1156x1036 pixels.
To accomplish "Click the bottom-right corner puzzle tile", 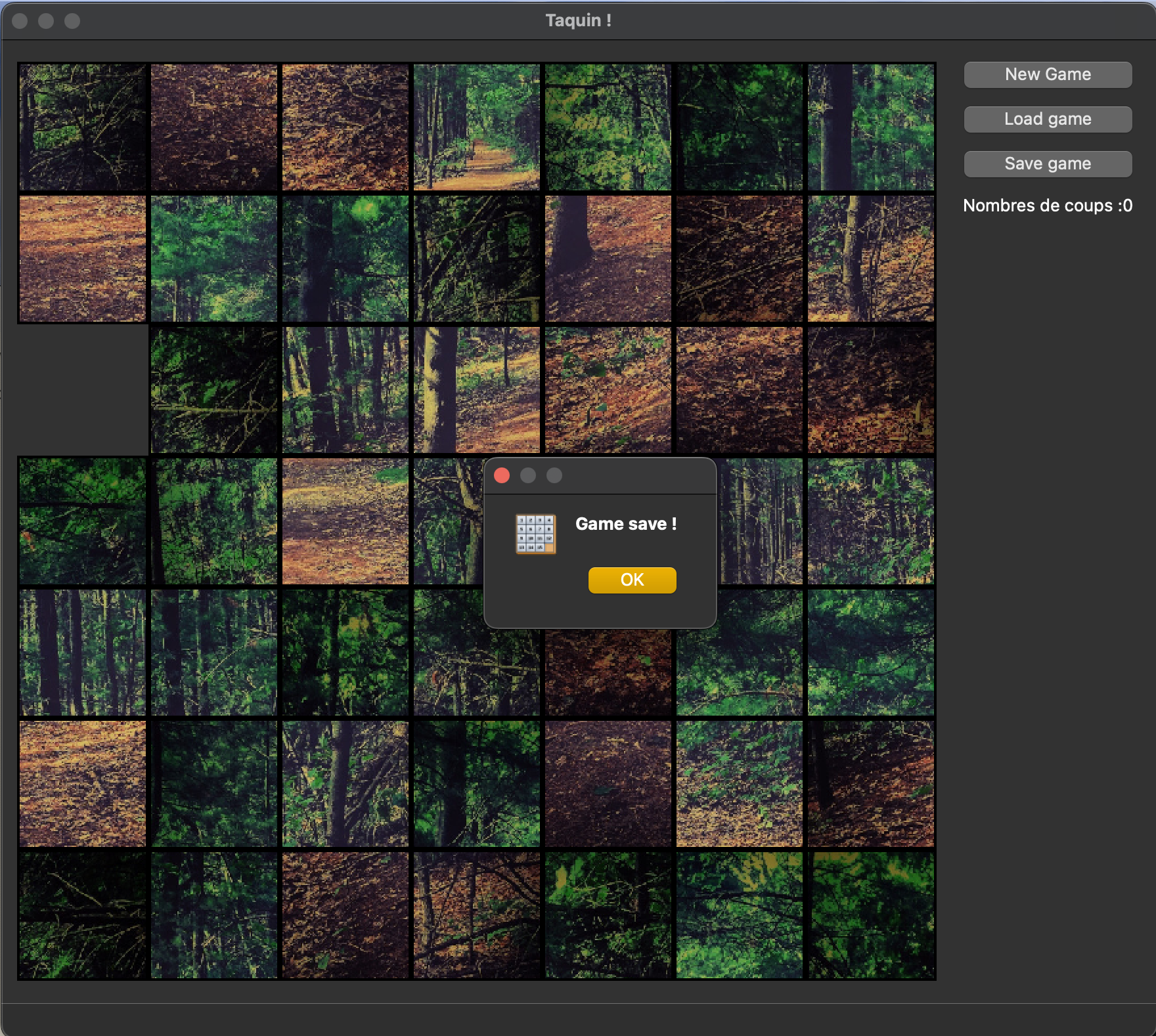I will [x=871, y=915].
